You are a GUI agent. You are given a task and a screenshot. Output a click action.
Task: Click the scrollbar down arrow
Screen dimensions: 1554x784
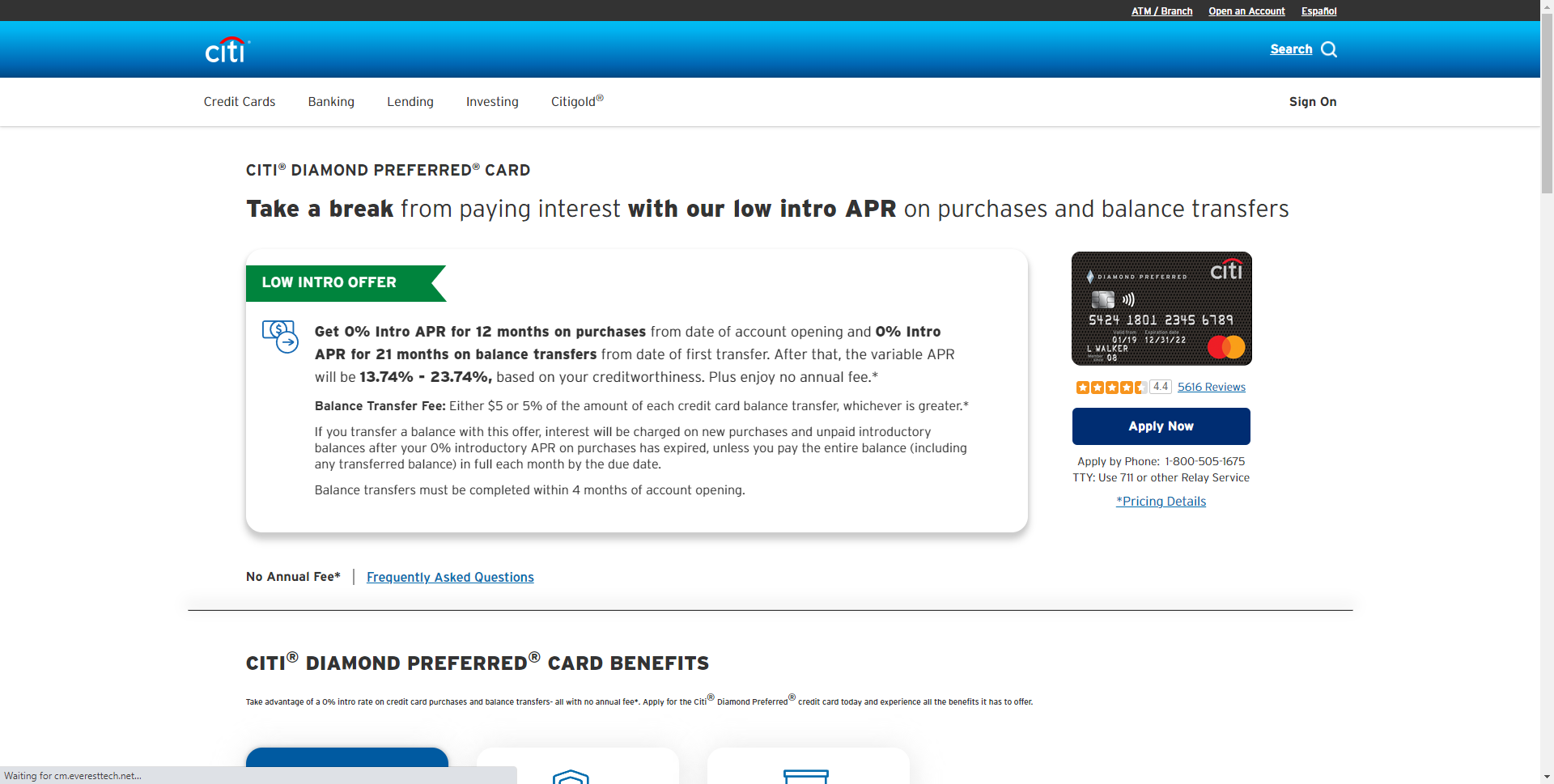point(1547,777)
